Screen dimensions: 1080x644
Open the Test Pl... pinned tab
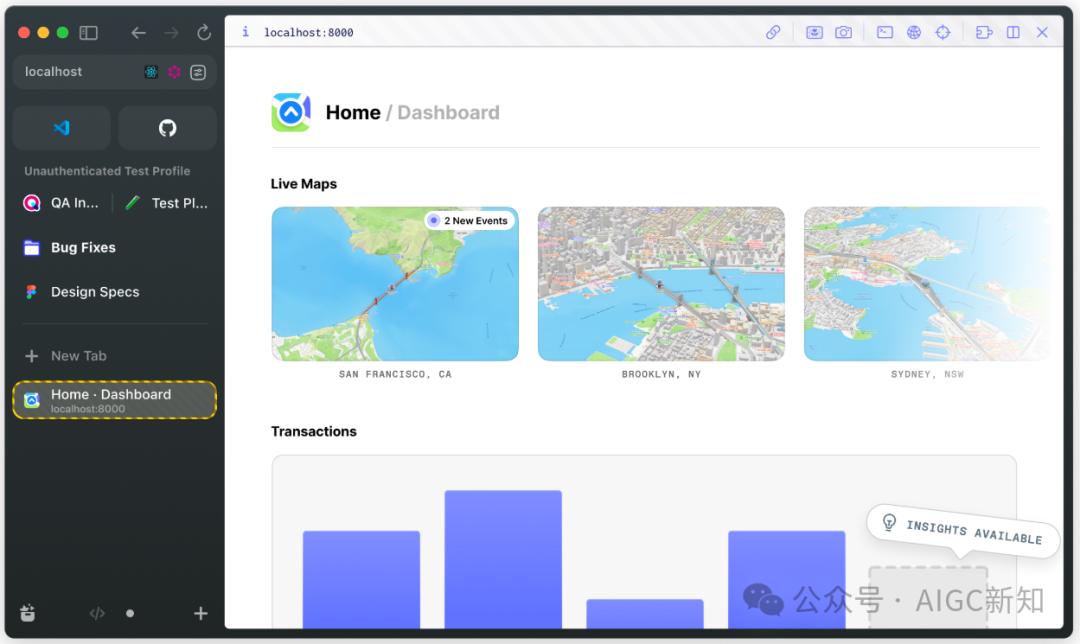point(166,203)
